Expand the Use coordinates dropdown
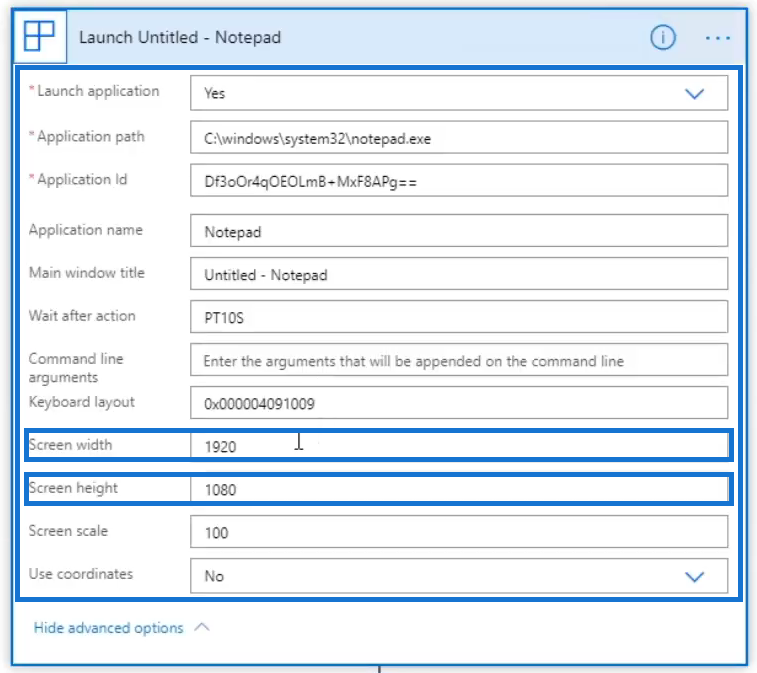Screen dimensions: 757x673 coord(694,576)
